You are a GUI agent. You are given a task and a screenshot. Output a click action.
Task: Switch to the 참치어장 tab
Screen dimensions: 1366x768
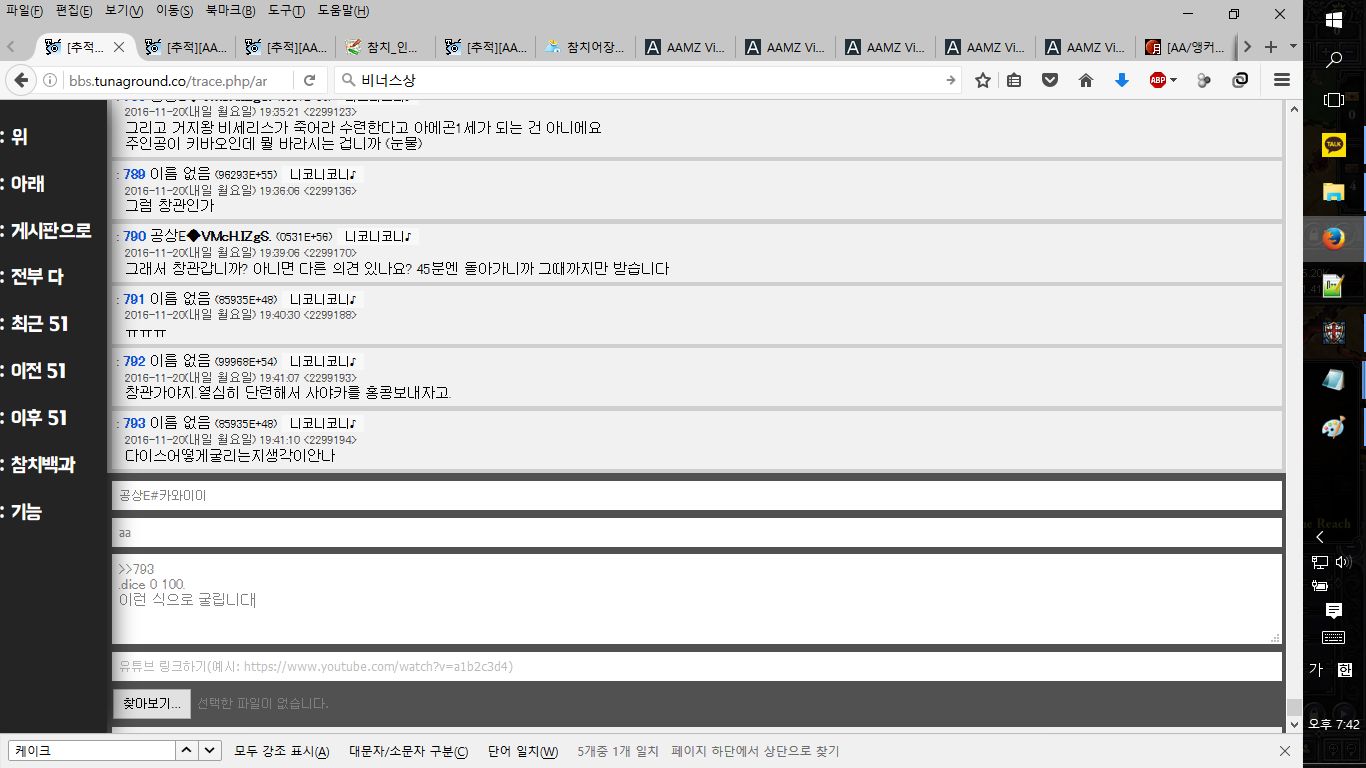[585, 47]
